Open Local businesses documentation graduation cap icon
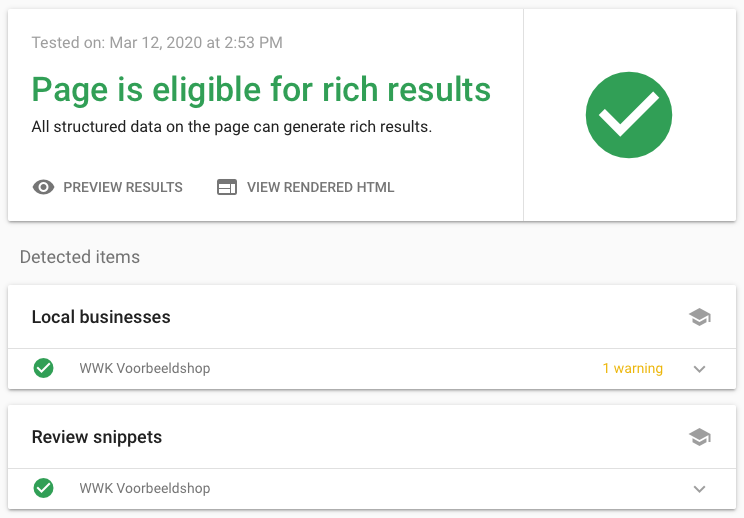 (x=700, y=317)
